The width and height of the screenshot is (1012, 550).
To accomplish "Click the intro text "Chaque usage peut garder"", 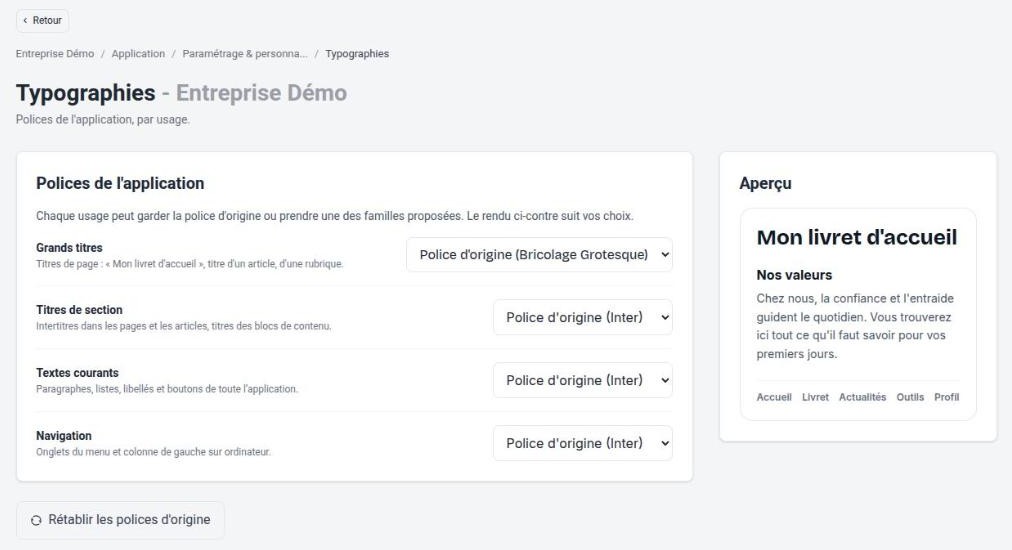I will pyautogui.click(x=335, y=216).
